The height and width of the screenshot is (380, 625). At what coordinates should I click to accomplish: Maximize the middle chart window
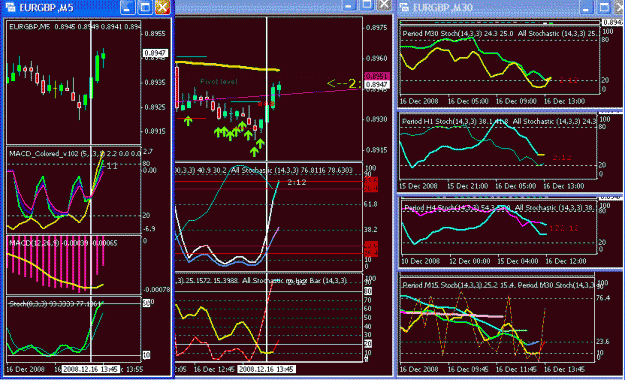[x=366, y=5]
